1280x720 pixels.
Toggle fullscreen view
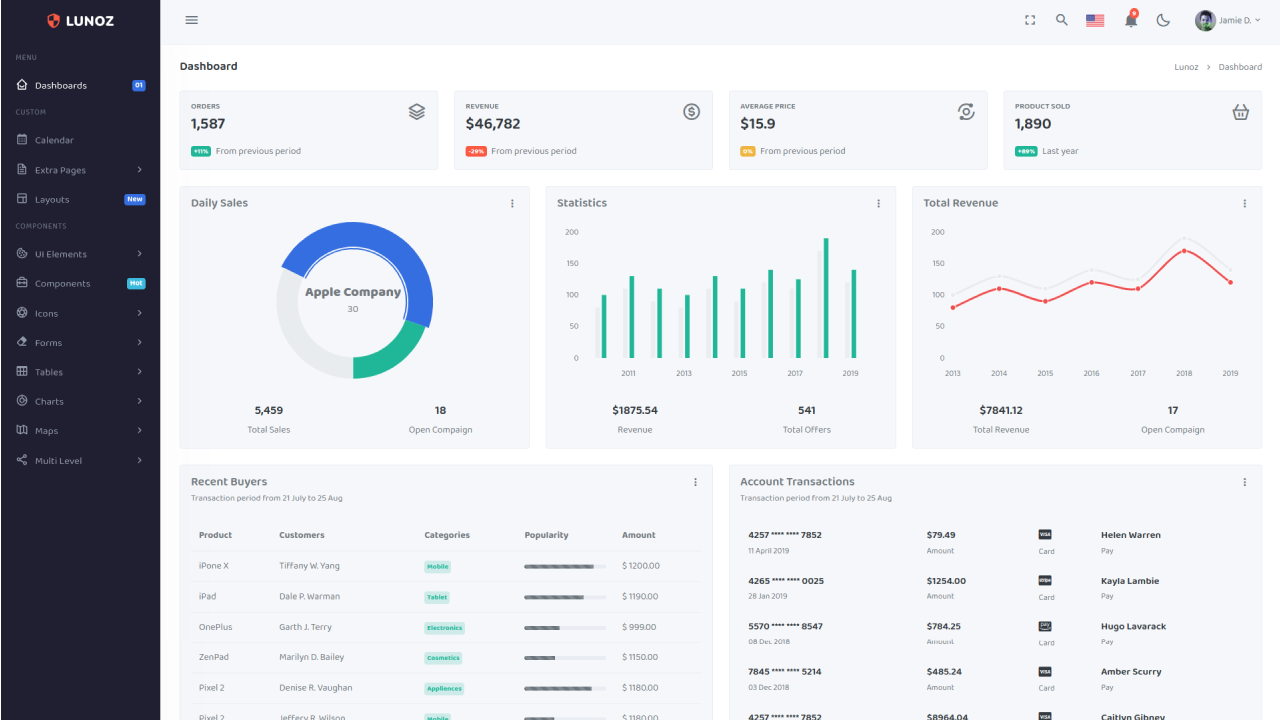pos(1029,19)
